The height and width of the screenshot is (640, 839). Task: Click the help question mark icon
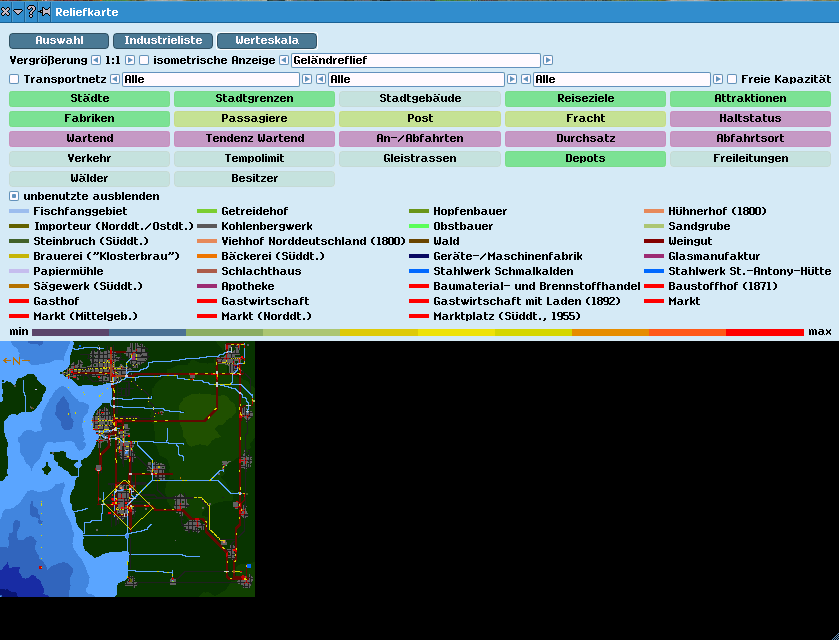coord(31,12)
